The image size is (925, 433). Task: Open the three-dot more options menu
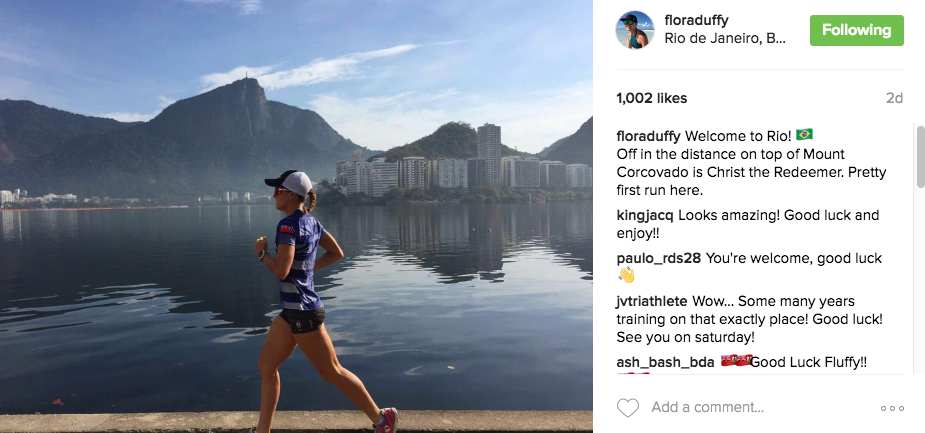tap(892, 408)
